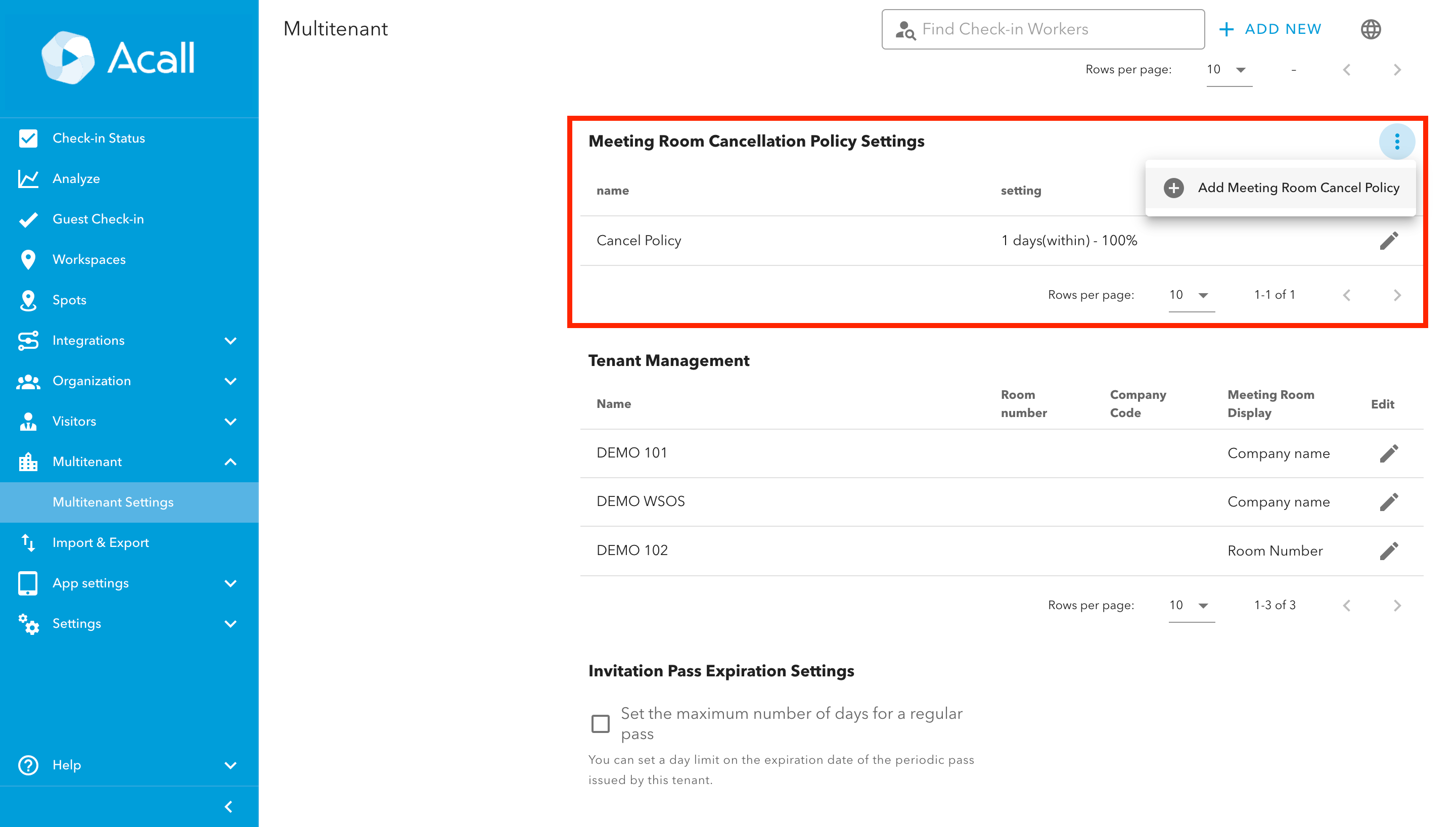Collapse the sidebar with bottom arrow

(x=229, y=806)
